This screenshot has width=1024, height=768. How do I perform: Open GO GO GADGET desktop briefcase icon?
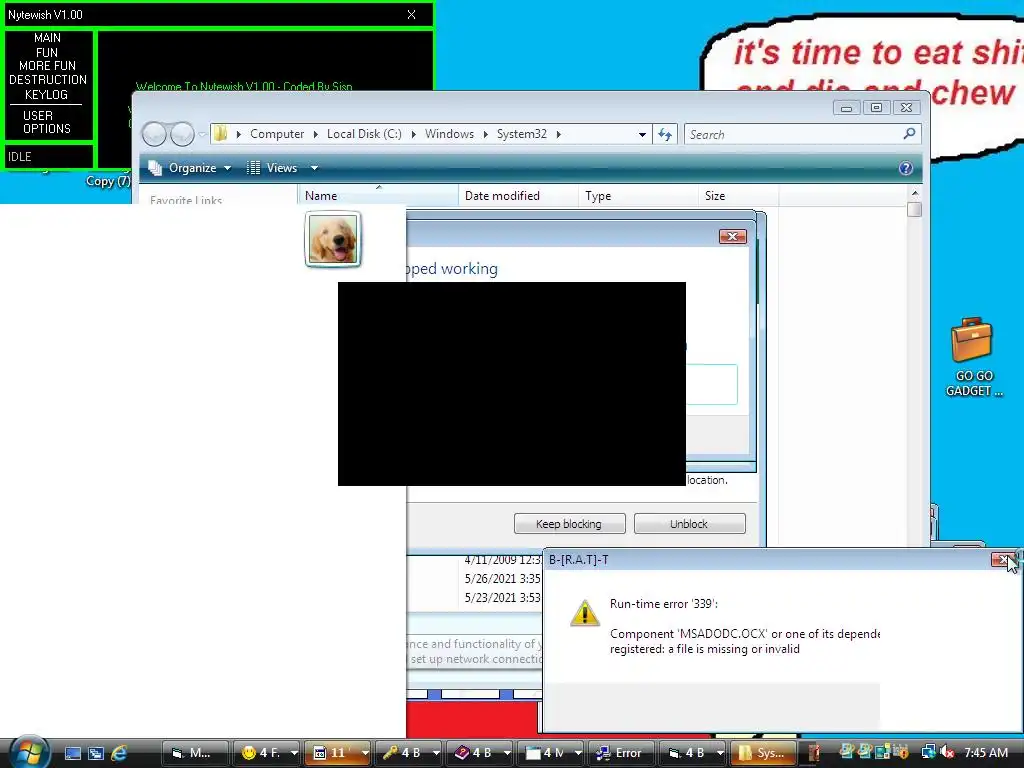(973, 357)
